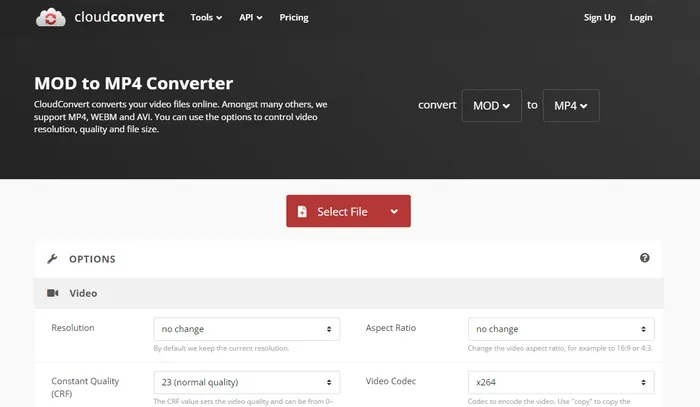Open the options help question-mark icon
This screenshot has height=407, width=700.
(x=644, y=258)
